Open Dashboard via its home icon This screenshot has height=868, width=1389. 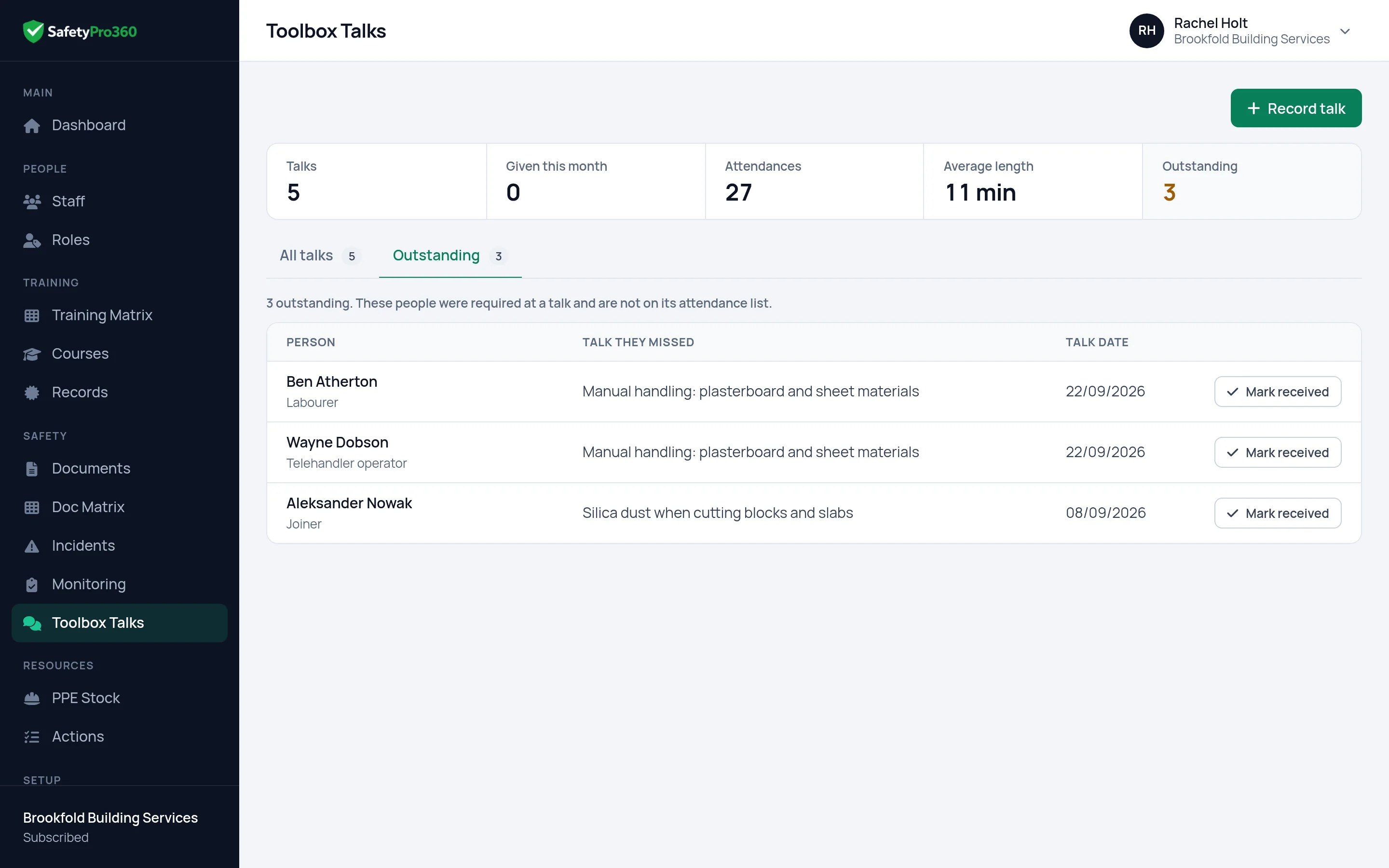click(x=32, y=126)
